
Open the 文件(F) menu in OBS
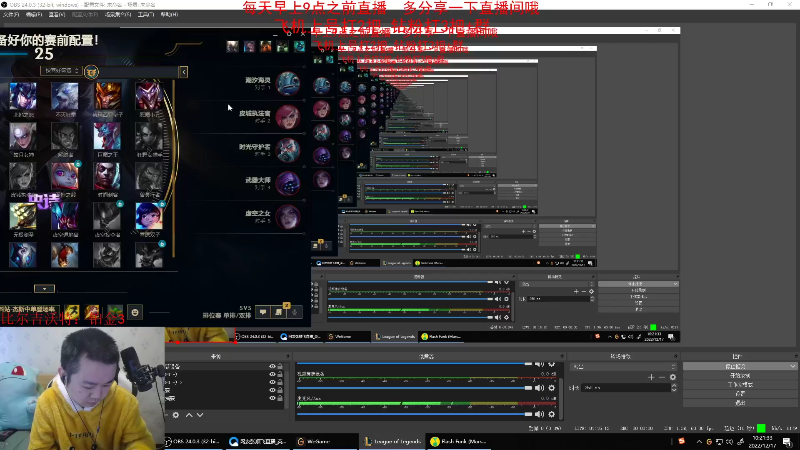pos(11,15)
